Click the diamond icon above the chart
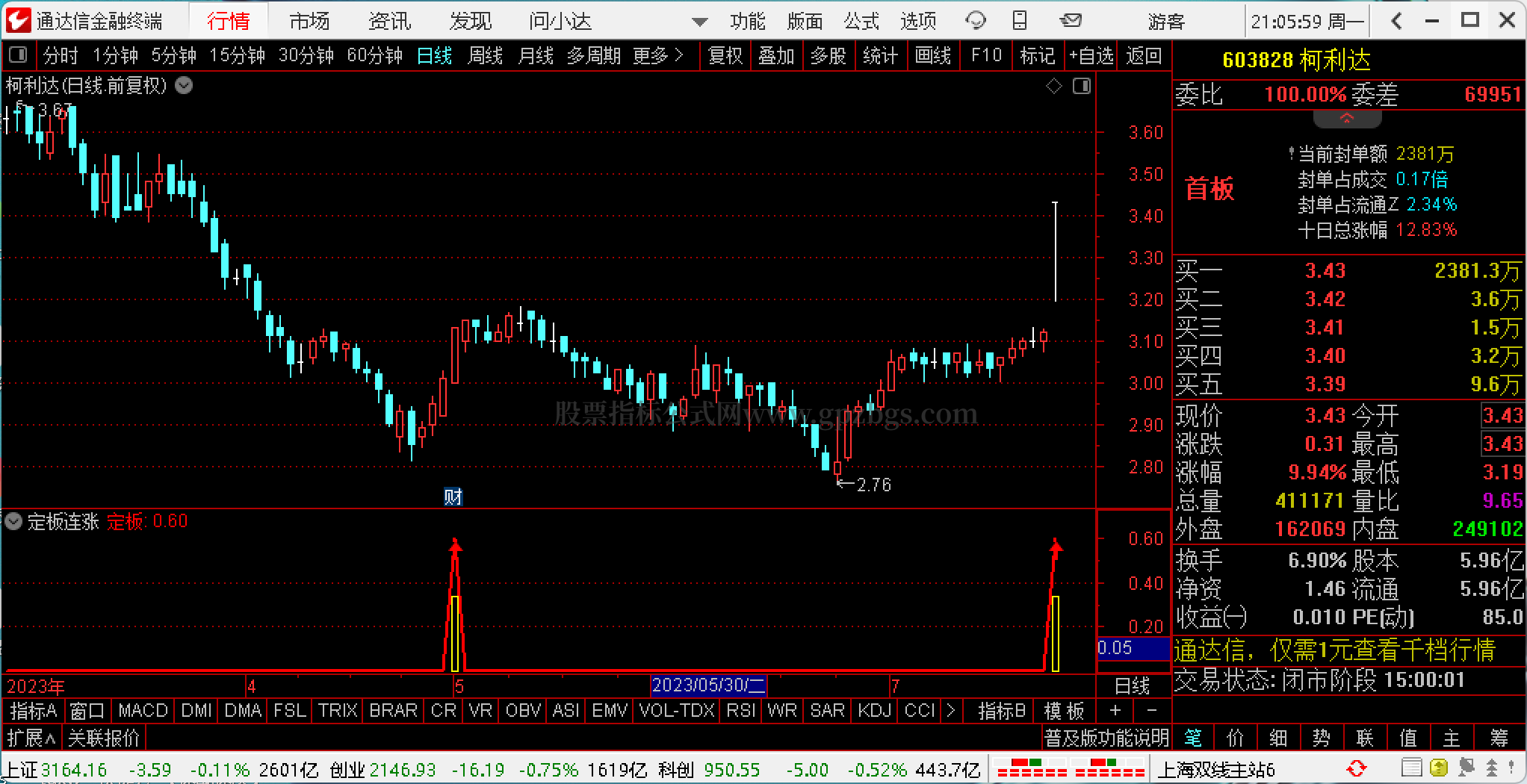1527x784 pixels. pyautogui.click(x=1054, y=87)
